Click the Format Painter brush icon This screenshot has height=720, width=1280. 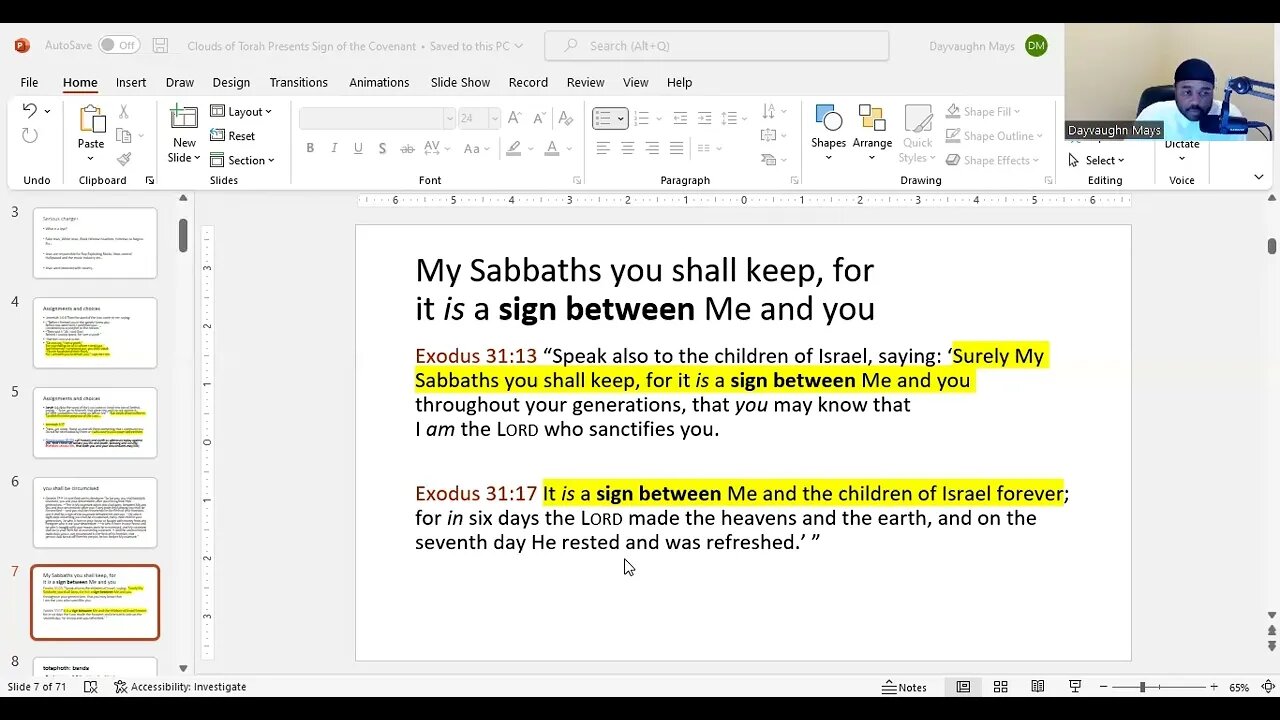[x=124, y=159]
